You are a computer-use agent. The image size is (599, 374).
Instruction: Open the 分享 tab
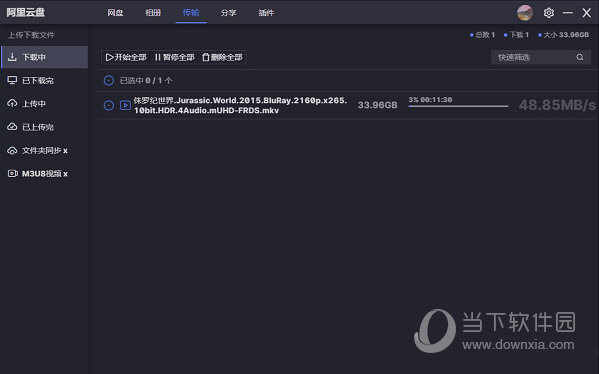click(228, 13)
